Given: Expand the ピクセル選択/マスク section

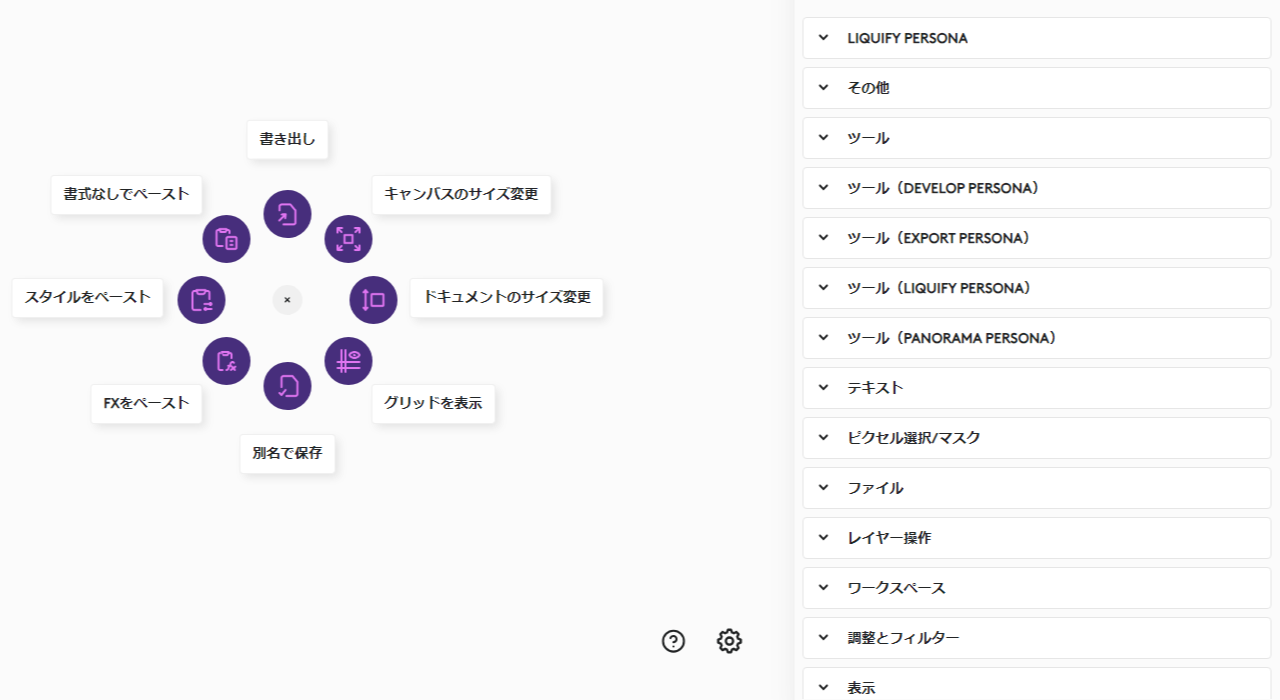Looking at the screenshot, I should (x=1036, y=438).
